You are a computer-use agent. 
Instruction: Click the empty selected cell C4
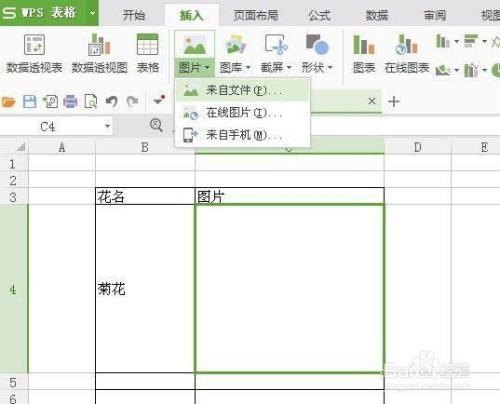point(289,289)
